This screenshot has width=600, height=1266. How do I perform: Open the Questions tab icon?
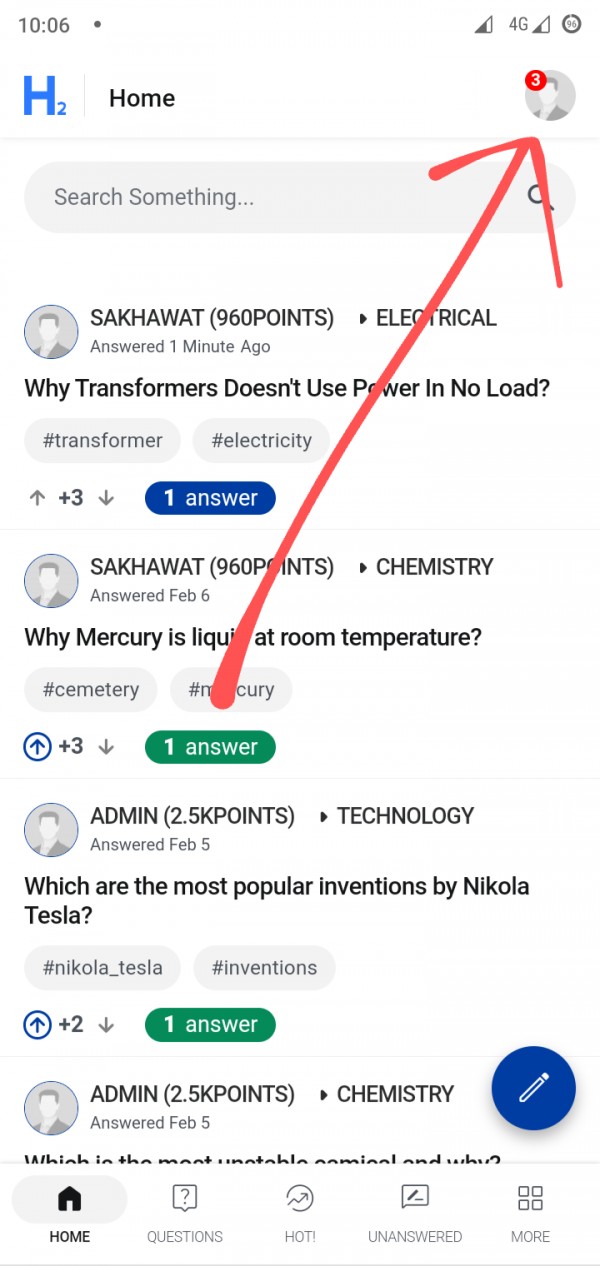pos(184,1198)
